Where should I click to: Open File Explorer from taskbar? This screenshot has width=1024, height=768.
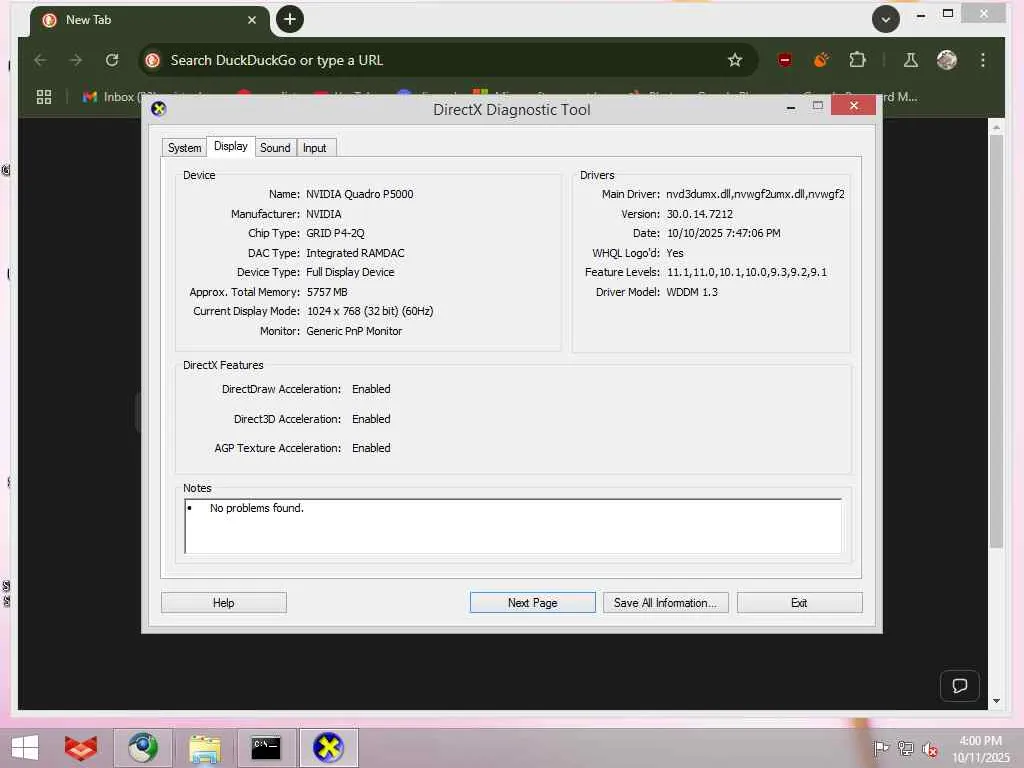(204, 748)
